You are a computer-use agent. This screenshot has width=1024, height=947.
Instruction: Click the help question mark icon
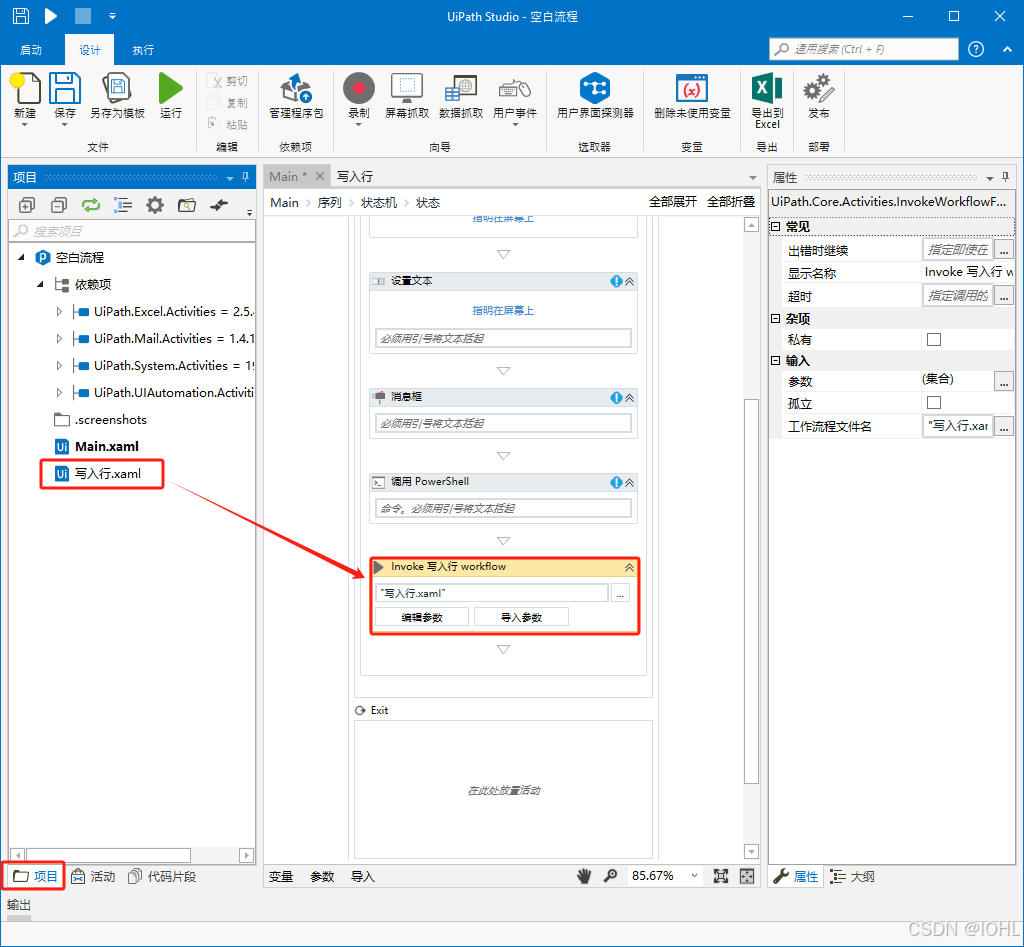click(x=976, y=49)
